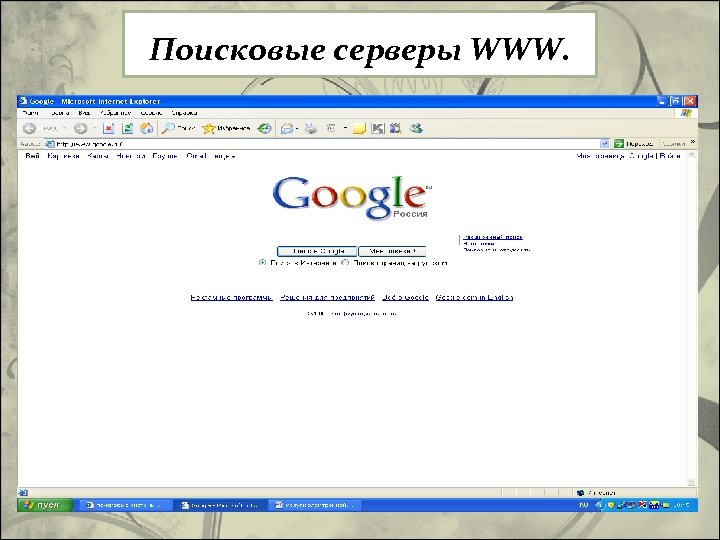
Task: Click the green globe Media toolbar icon
Action: click(x=264, y=129)
